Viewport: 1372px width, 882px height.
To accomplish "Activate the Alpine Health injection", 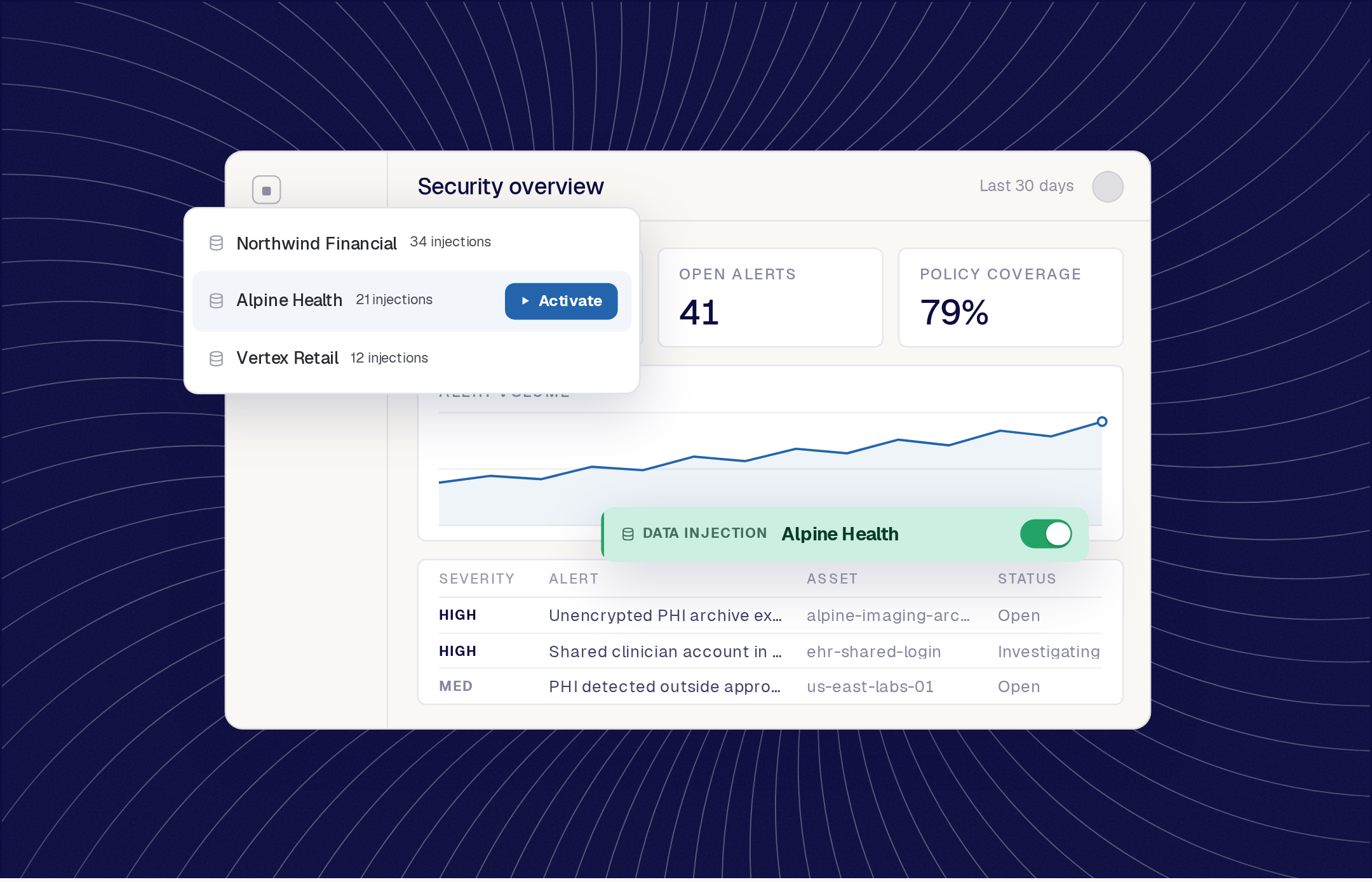I will coord(561,301).
